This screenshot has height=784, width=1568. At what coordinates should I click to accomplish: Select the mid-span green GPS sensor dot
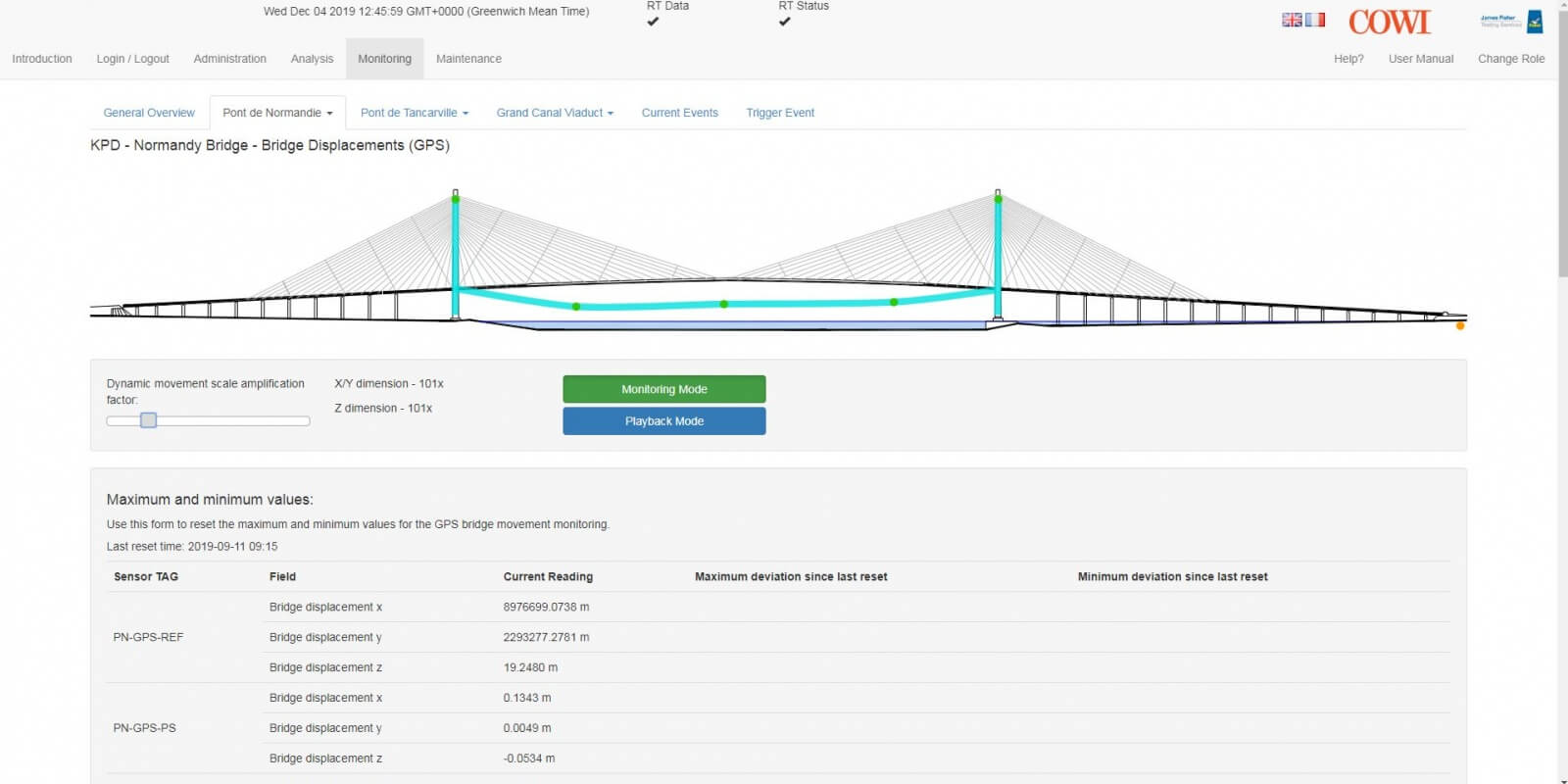(724, 304)
